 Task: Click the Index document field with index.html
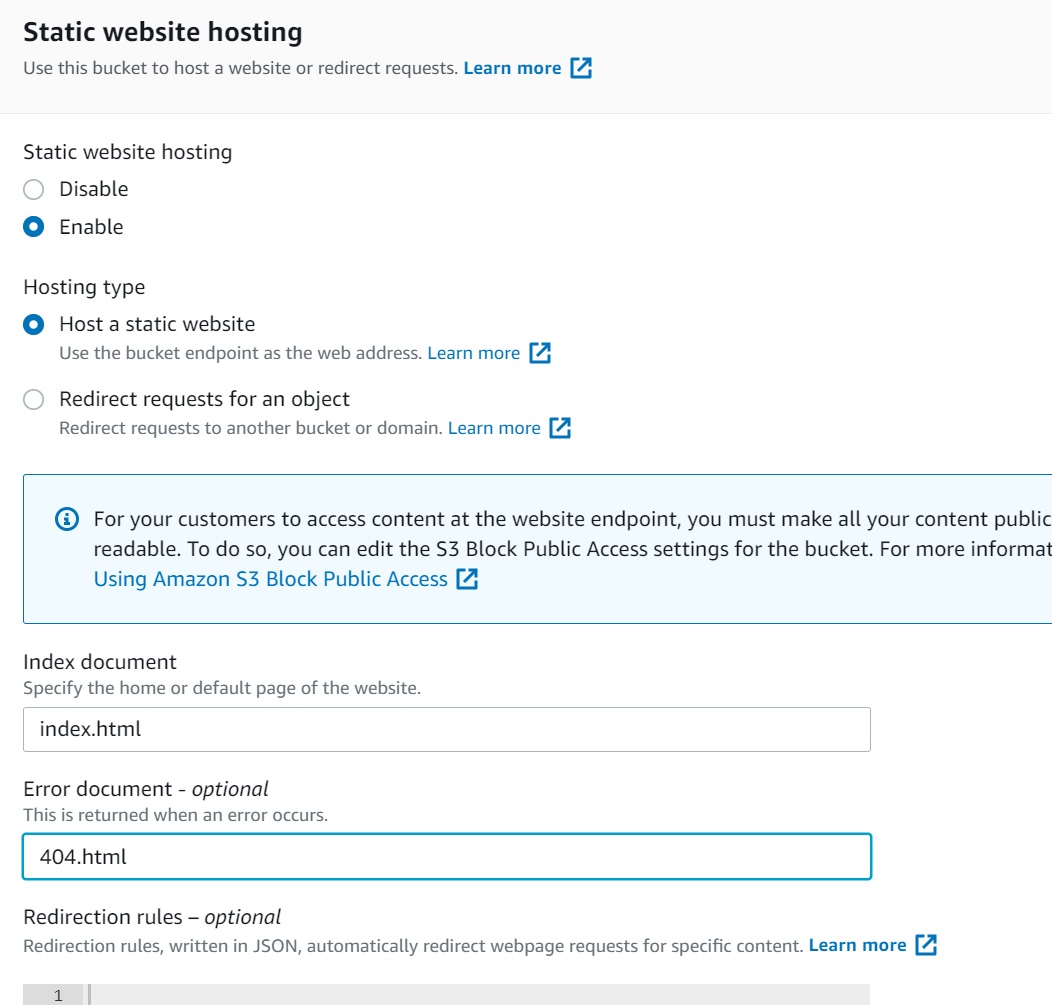446,729
